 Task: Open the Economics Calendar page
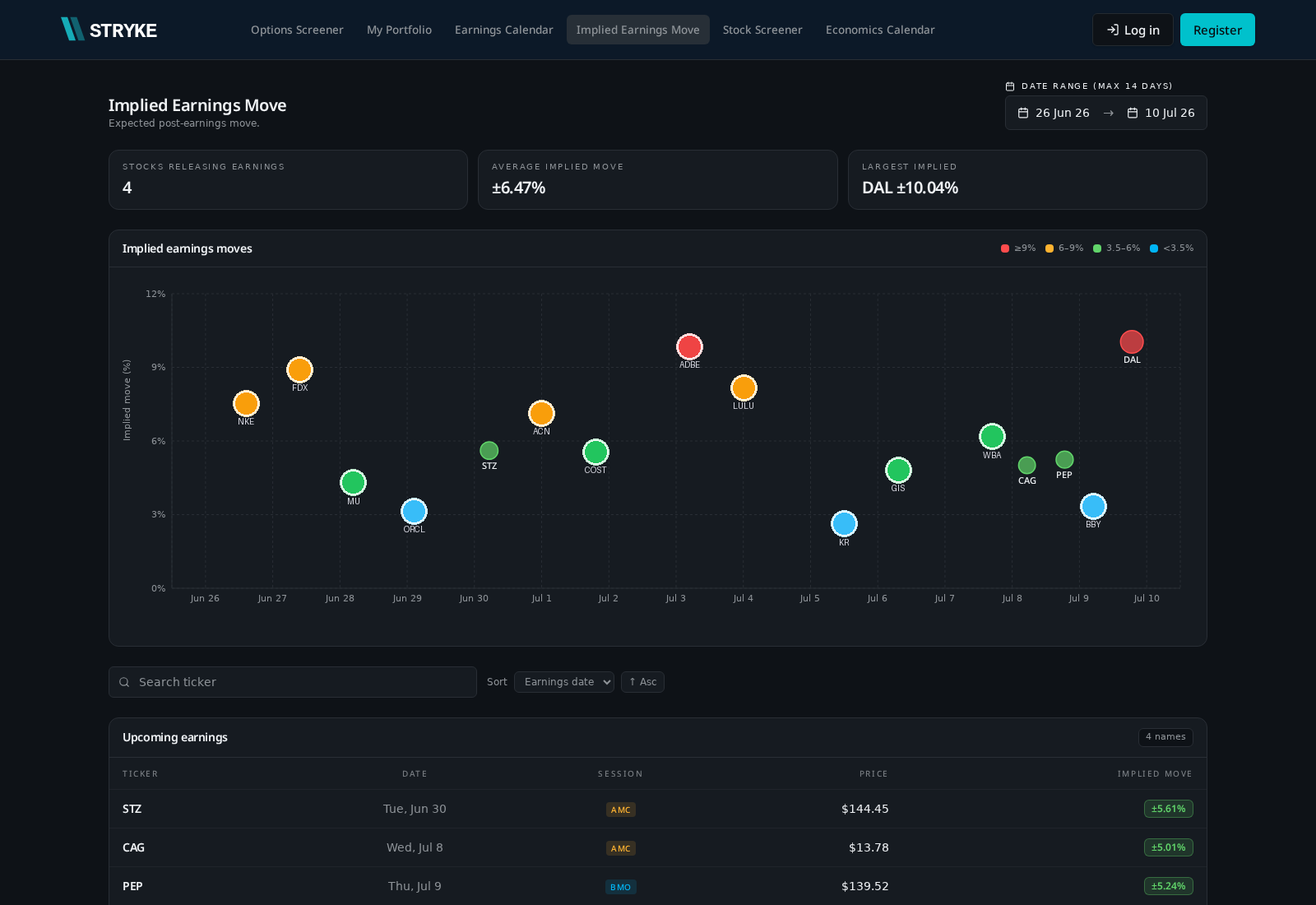click(x=880, y=30)
